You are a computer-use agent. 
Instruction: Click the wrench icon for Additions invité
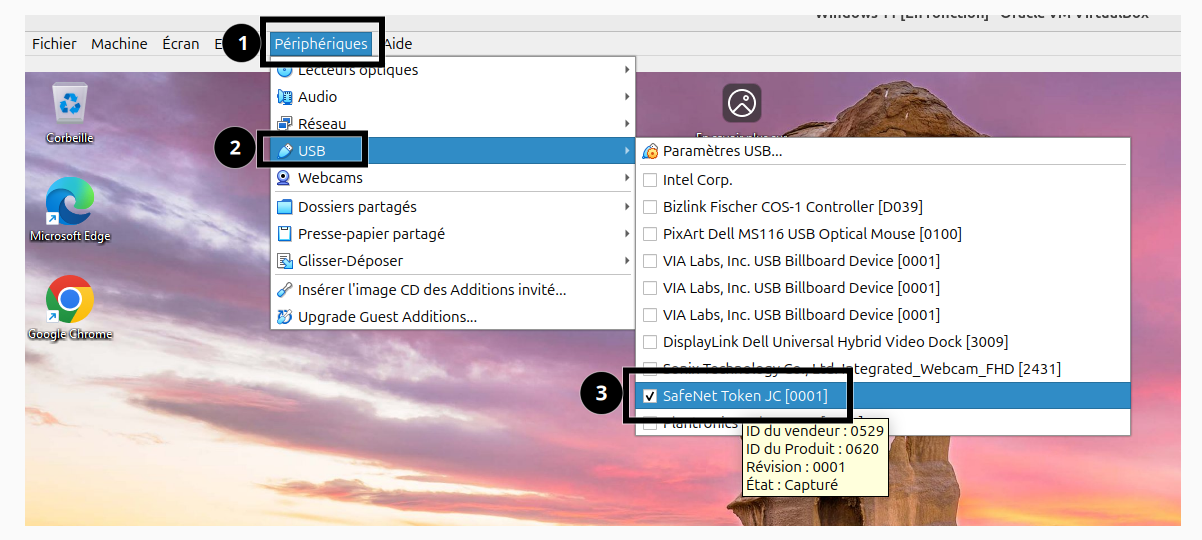coord(284,290)
